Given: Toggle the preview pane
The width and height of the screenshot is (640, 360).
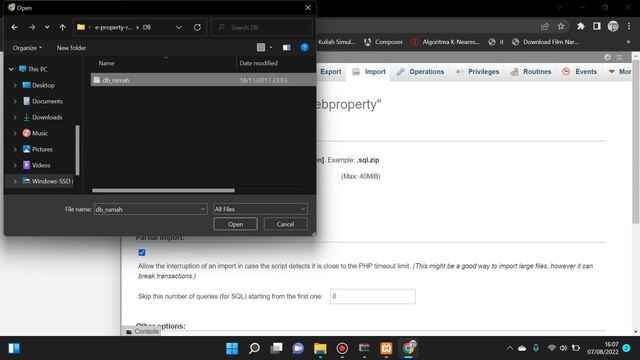Looking at the screenshot, I should click(x=287, y=47).
